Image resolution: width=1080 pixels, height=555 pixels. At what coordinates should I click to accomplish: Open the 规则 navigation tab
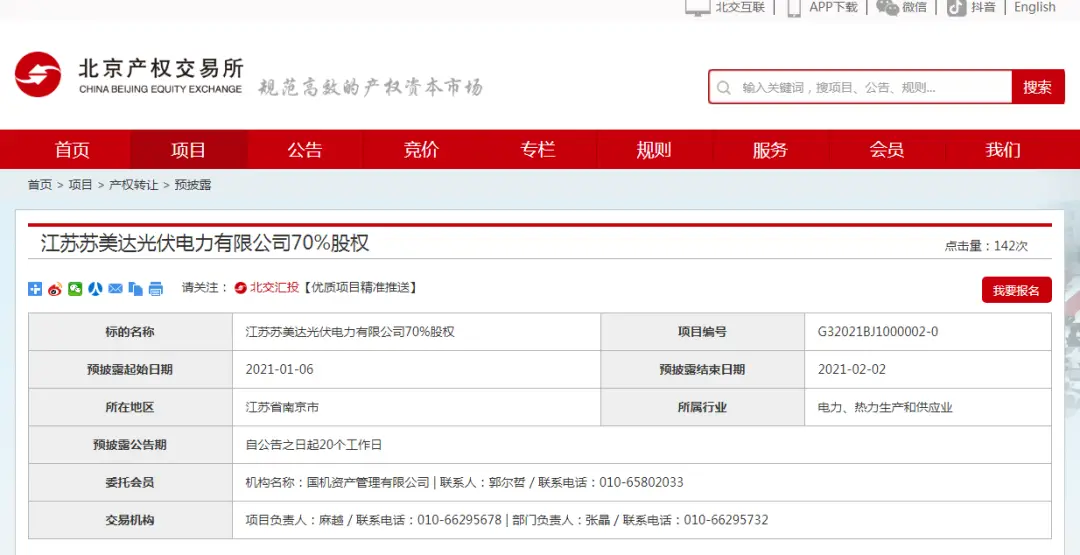coord(654,149)
